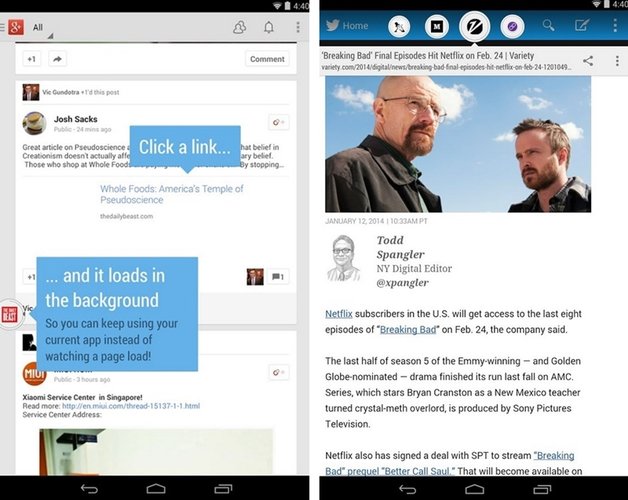Open the Google+ app logo menu
The height and width of the screenshot is (500, 628).
coord(15,27)
